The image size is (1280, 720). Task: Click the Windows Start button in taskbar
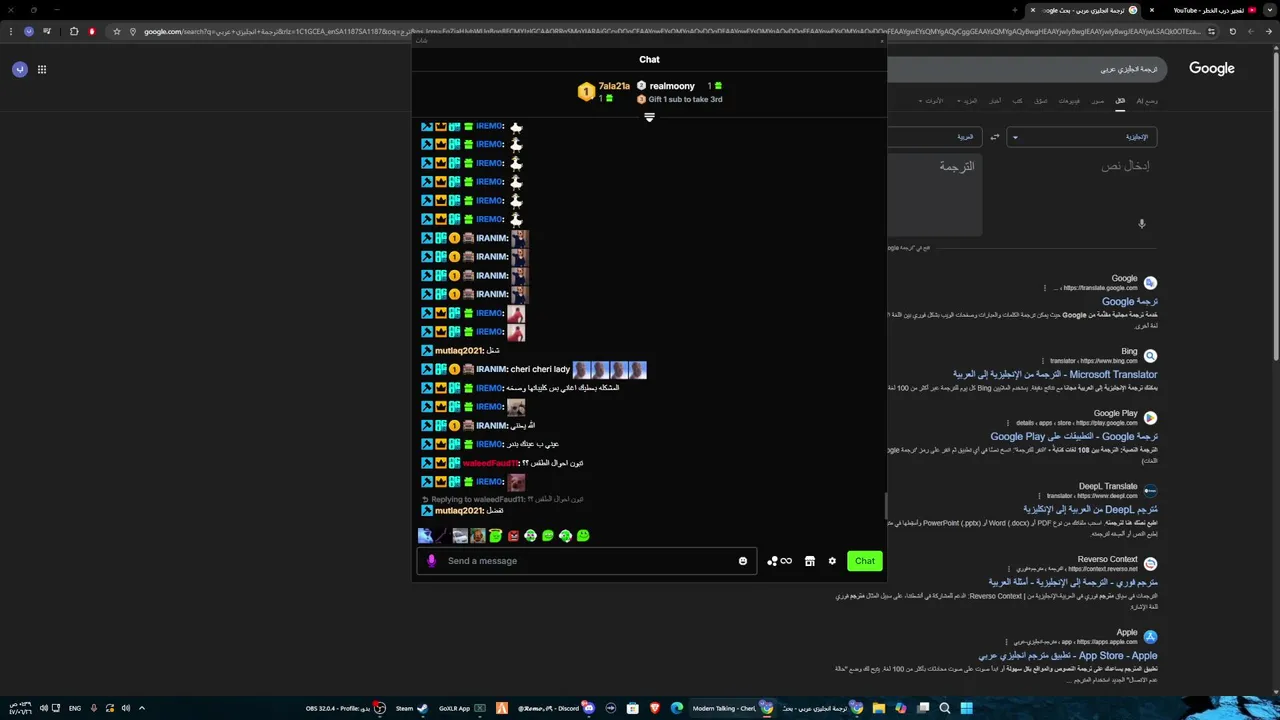click(966, 708)
